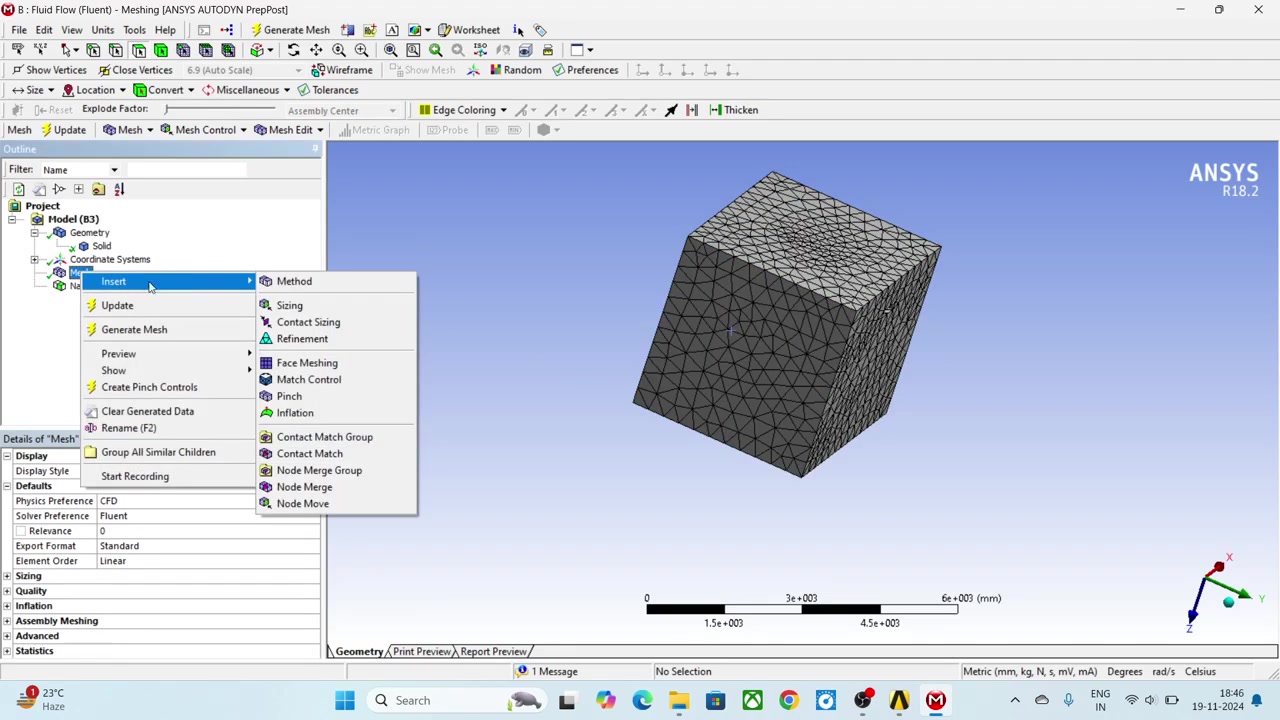Click the Mesh Edit toolbar button

click(289, 130)
